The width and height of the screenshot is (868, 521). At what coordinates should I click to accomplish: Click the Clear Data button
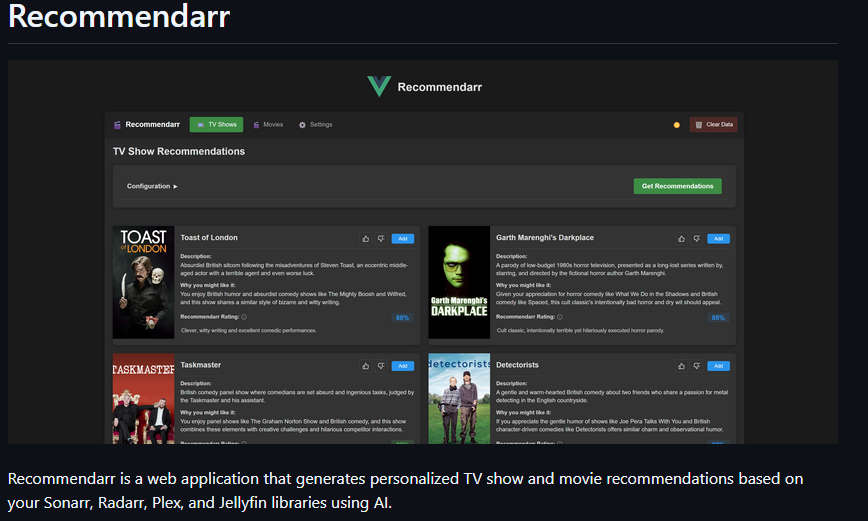(x=714, y=125)
